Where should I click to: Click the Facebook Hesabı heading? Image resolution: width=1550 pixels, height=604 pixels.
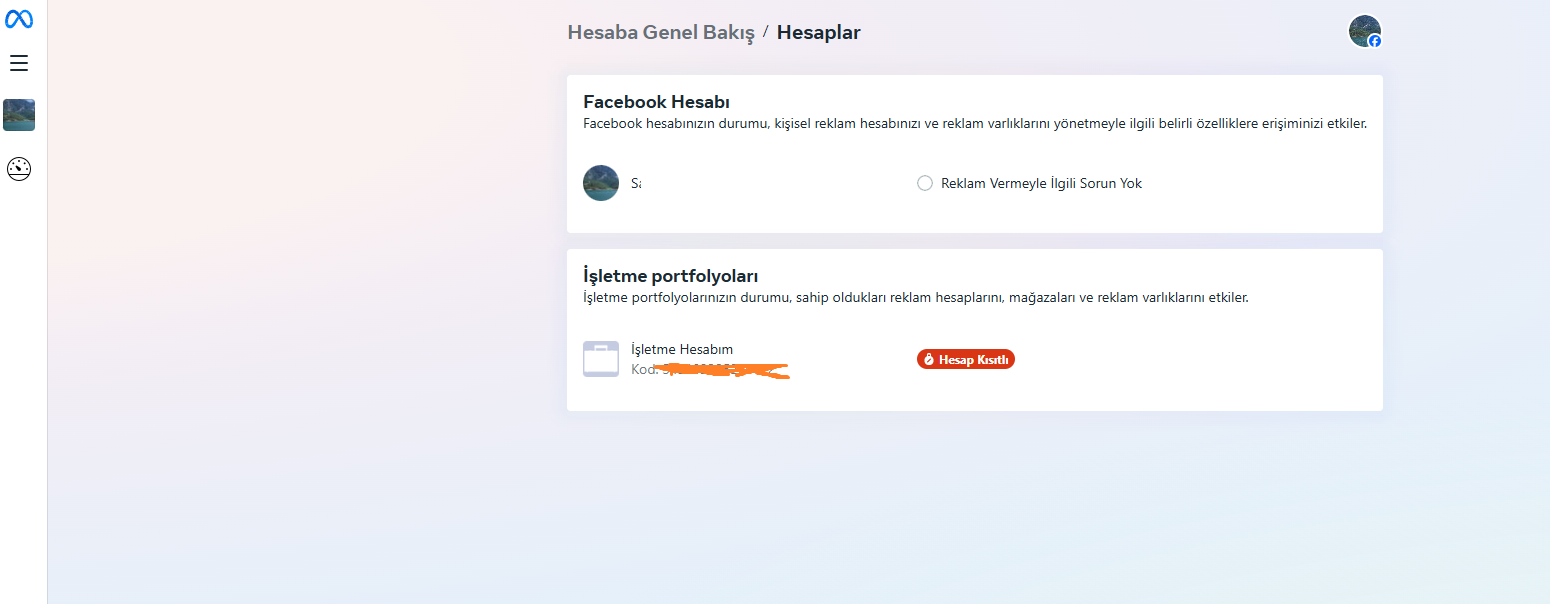[x=656, y=102]
